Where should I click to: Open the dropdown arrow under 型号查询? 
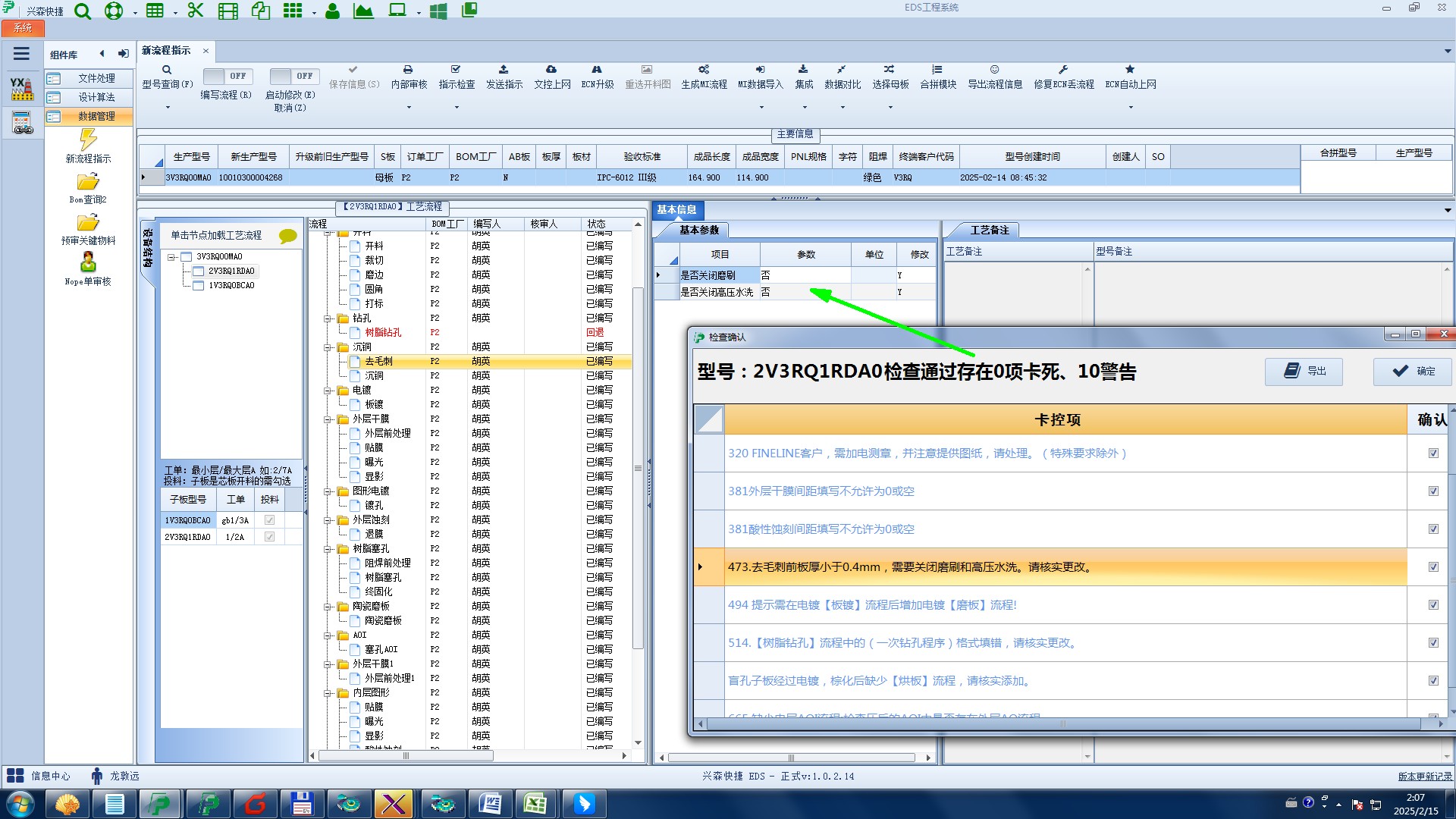tap(168, 107)
